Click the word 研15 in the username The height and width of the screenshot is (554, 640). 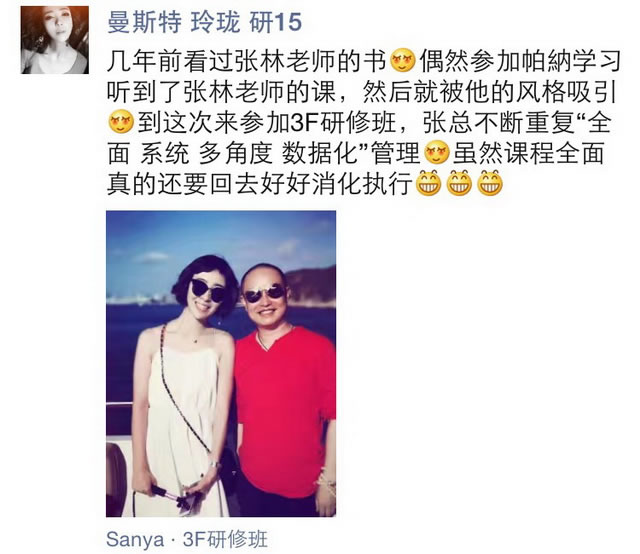pyautogui.click(x=276, y=22)
